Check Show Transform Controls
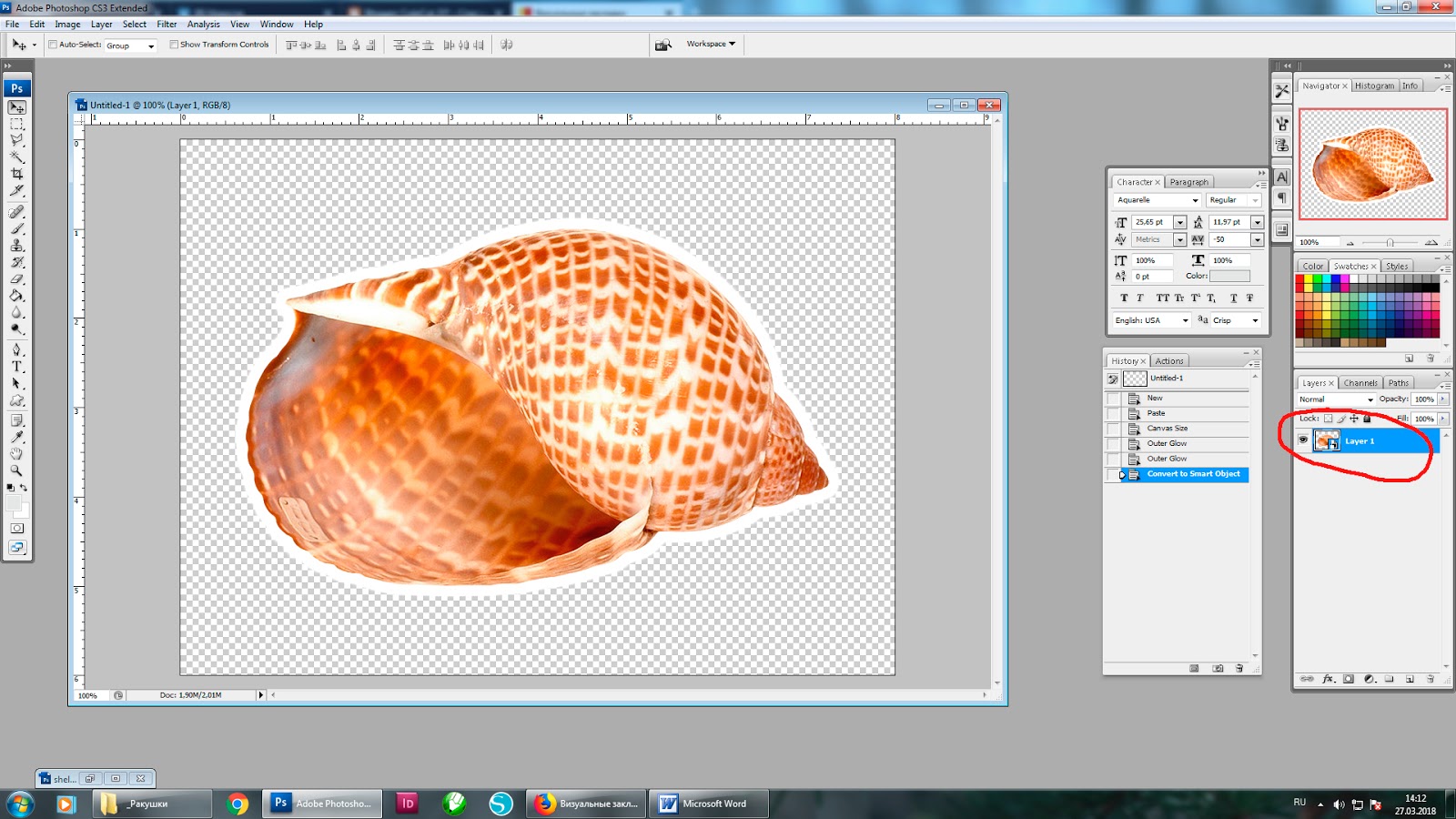The image size is (1456, 819). [174, 45]
